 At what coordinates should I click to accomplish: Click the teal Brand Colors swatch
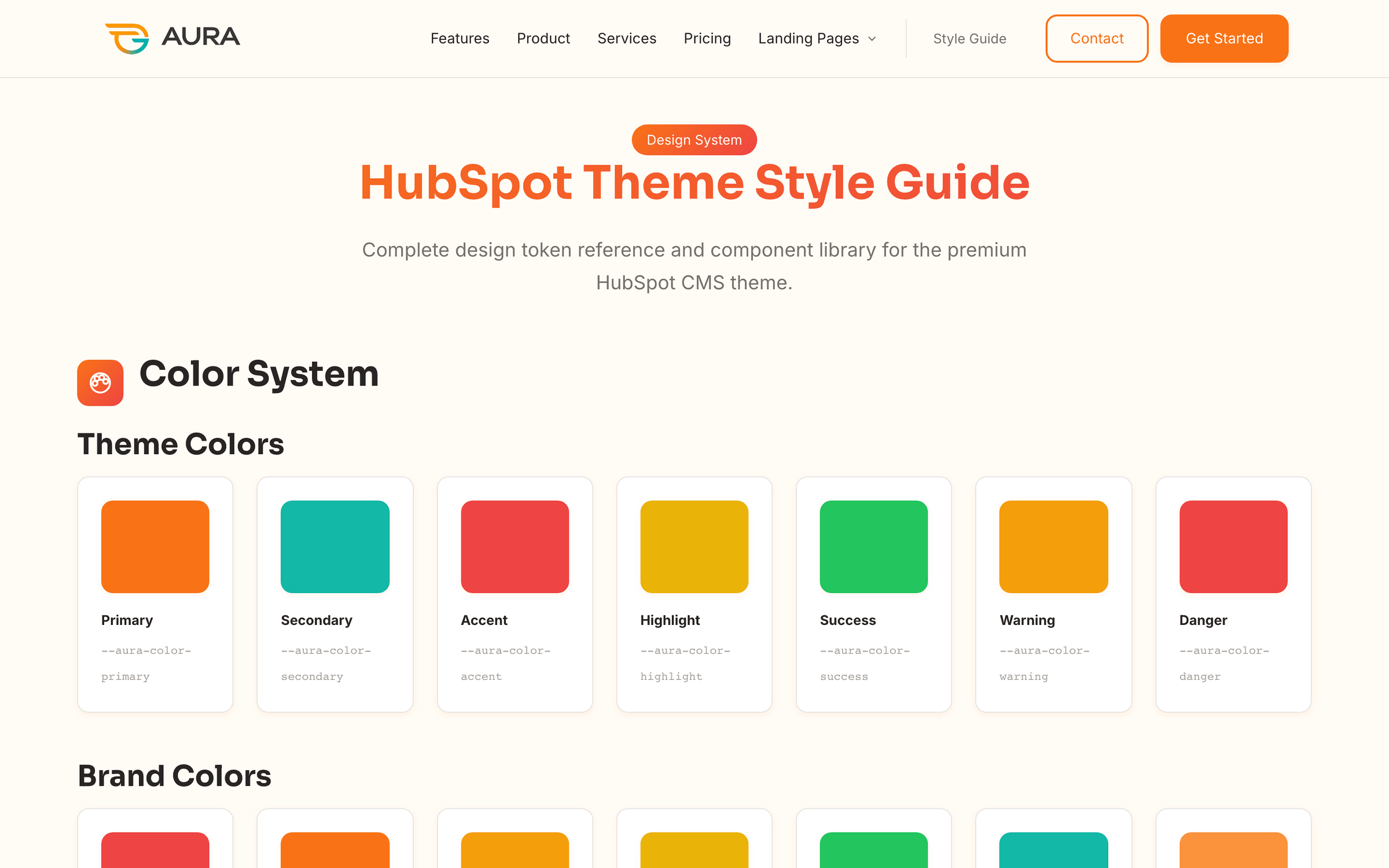[1053, 850]
